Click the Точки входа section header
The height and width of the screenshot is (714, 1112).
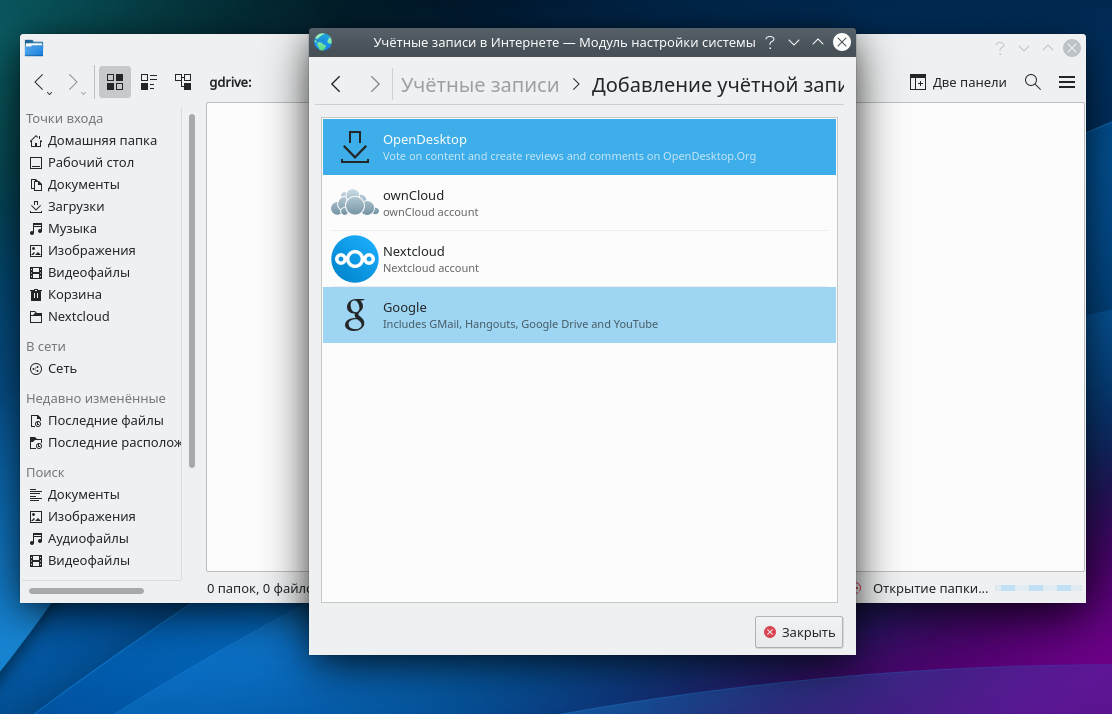pyautogui.click(x=65, y=118)
